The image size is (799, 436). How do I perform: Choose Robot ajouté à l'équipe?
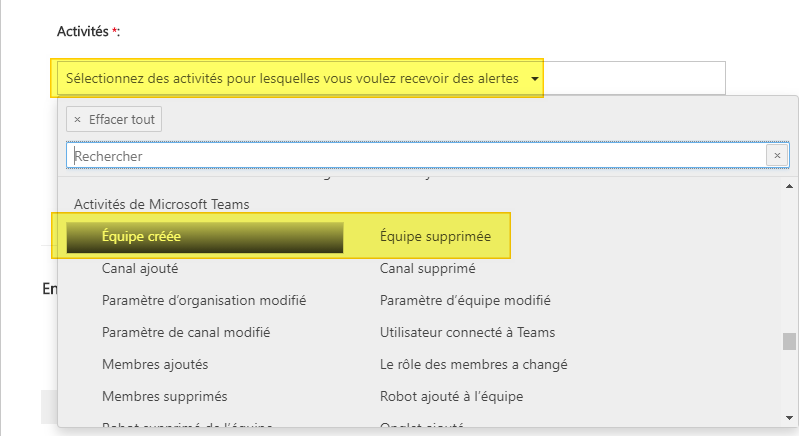[451, 396]
